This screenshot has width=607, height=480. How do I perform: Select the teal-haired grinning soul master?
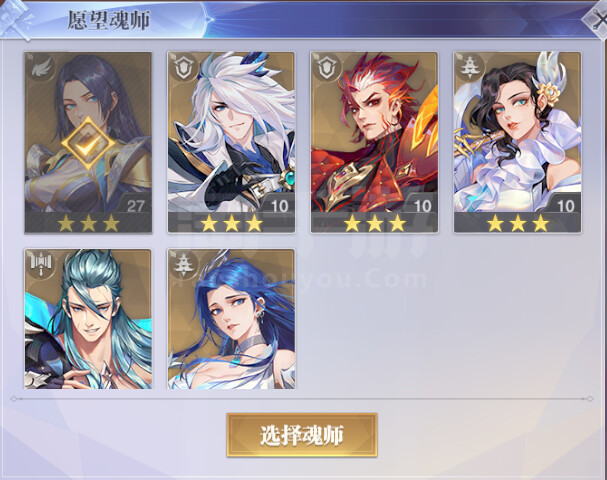(x=88, y=319)
